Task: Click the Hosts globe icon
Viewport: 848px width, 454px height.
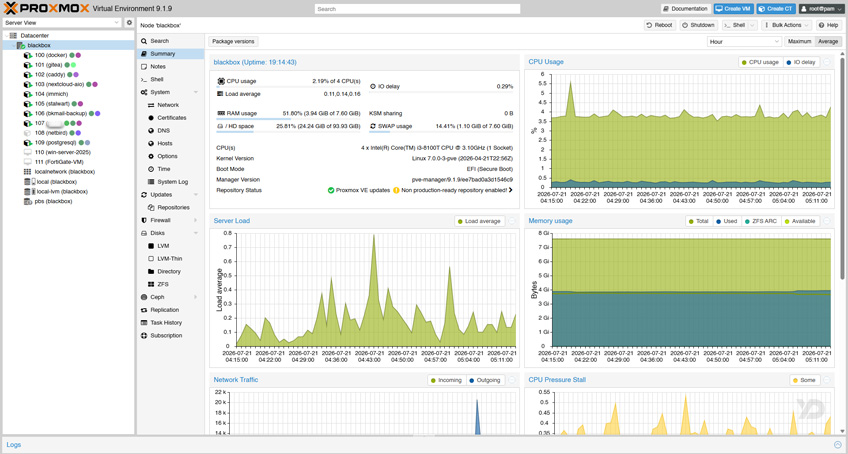Action: tap(151, 143)
